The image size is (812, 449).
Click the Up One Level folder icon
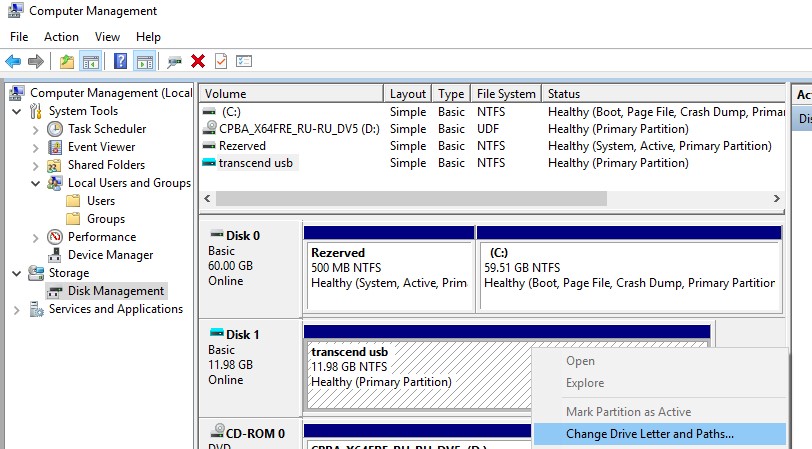click(67, 62)
